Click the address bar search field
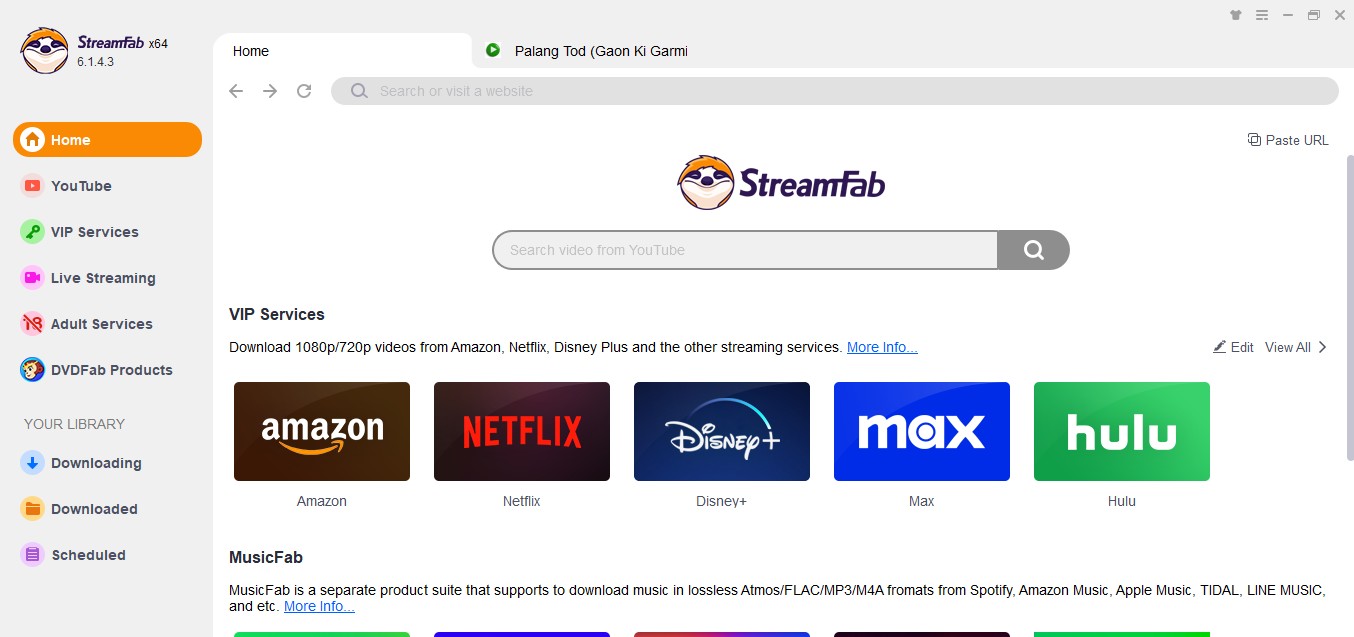1354x637 pixels. click(x=835, y=91)
